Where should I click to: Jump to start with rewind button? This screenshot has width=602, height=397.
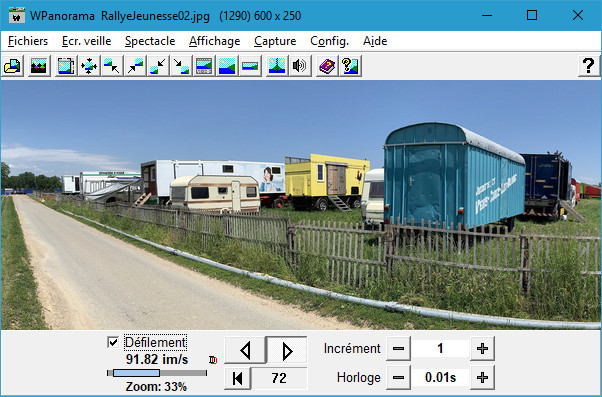point(238,378)
